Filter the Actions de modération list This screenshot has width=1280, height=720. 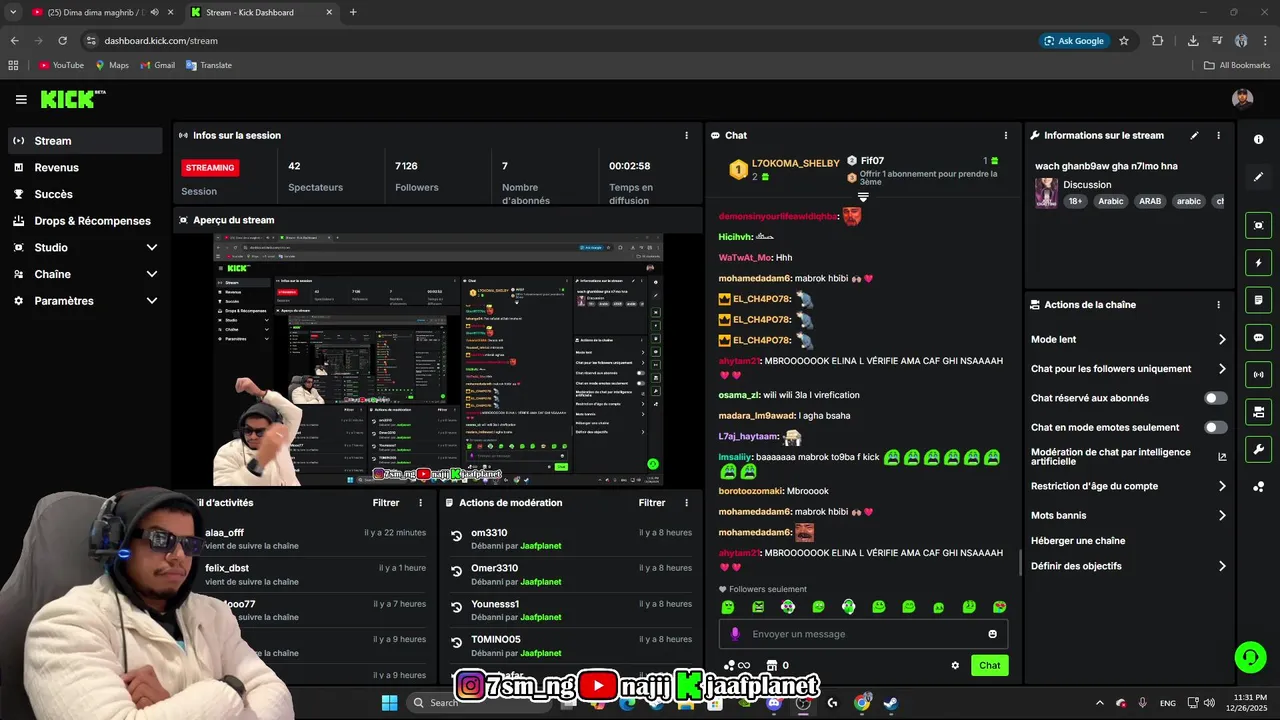click(x=652, y=503)
